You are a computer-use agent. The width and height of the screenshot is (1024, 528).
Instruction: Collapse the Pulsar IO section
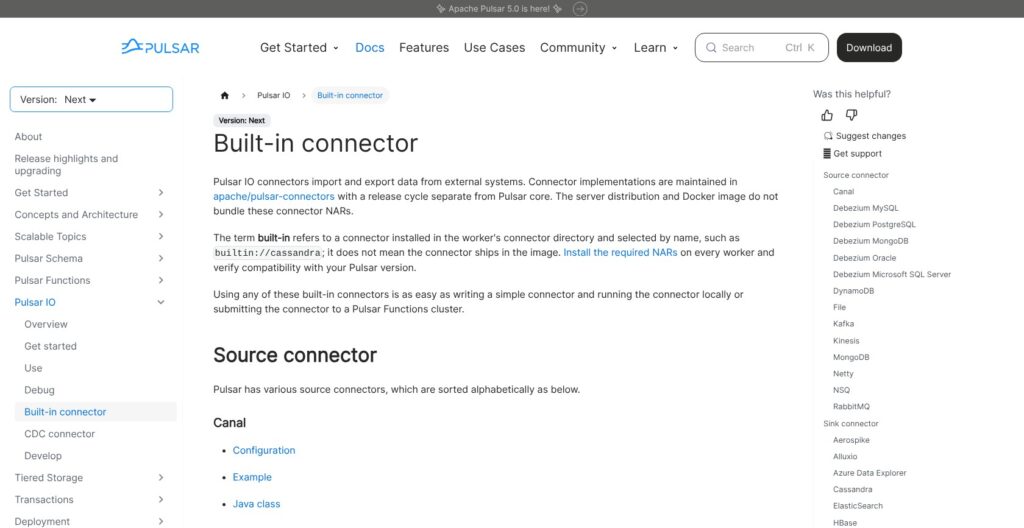[x=161, y=302]
